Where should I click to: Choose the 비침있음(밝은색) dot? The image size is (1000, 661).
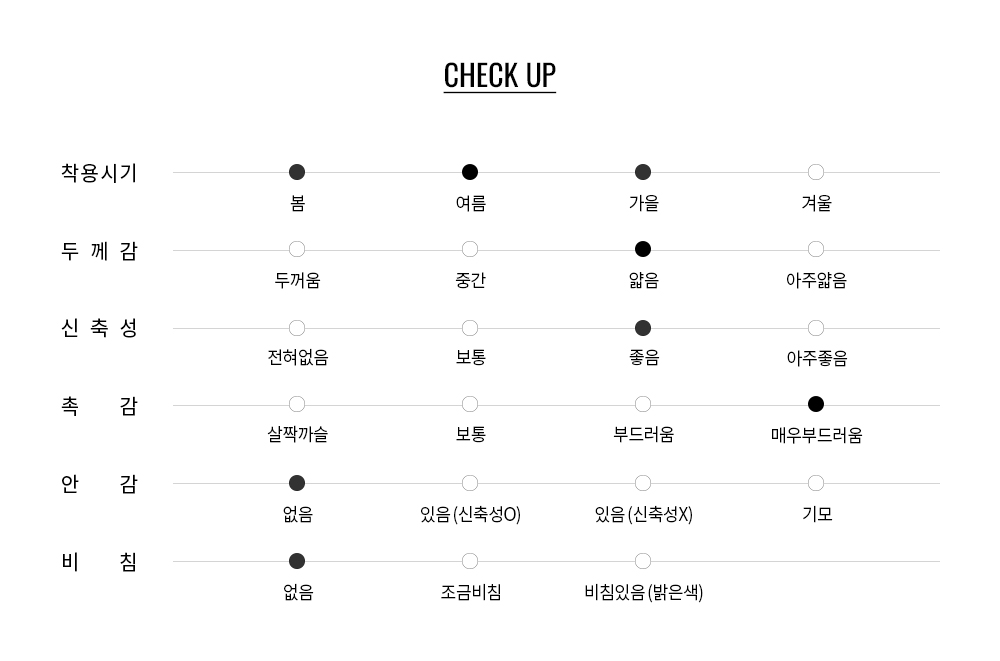coord(643,561)
